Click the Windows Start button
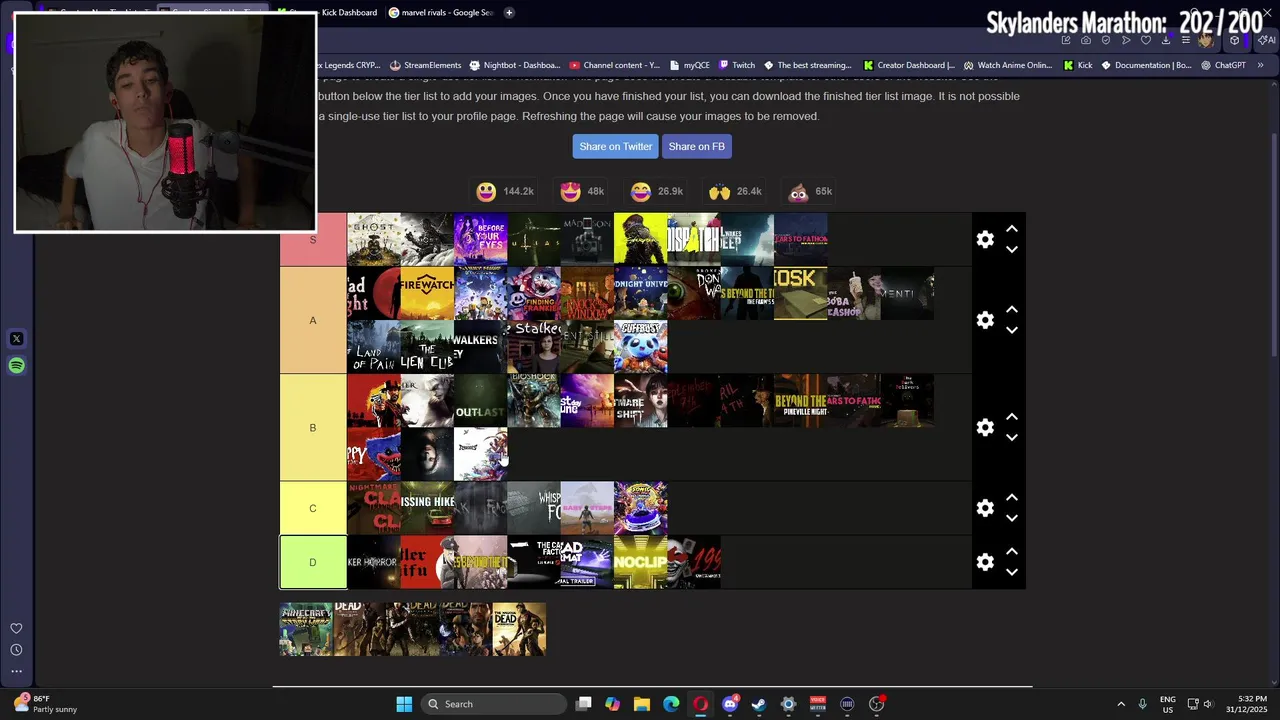This screenshot has height=720, width=1280. pyautogui.click(x=404, y=704)
